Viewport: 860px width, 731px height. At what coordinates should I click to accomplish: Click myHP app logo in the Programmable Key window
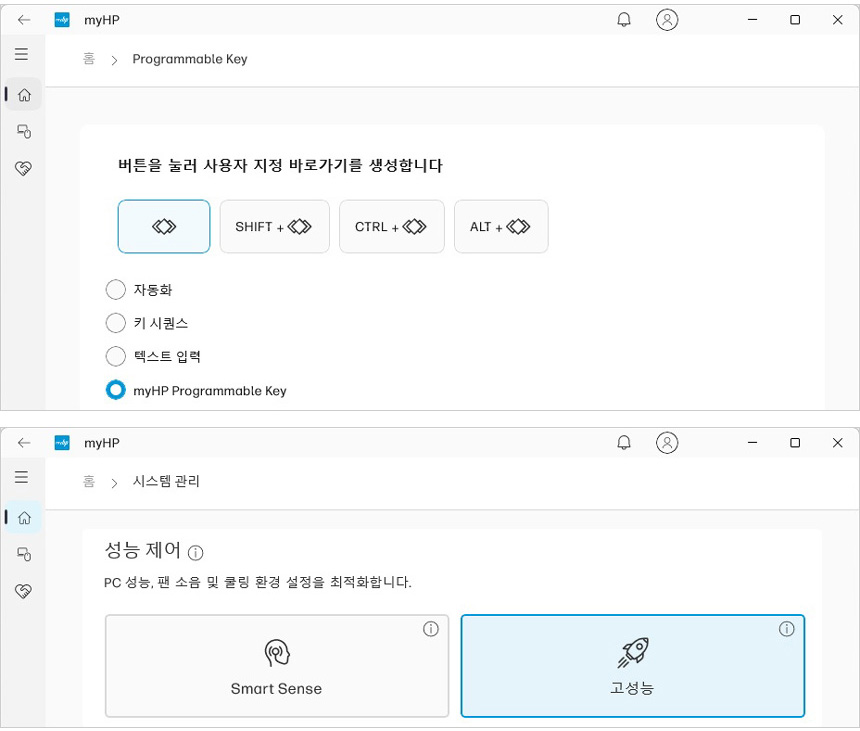click(62, 20)
